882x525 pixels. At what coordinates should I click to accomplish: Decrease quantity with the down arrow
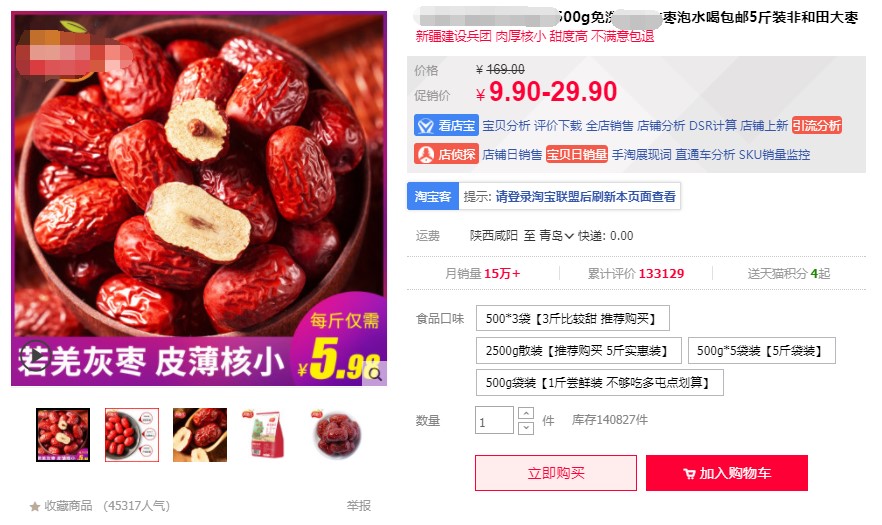pyautogui.click(x=525, y=428)
